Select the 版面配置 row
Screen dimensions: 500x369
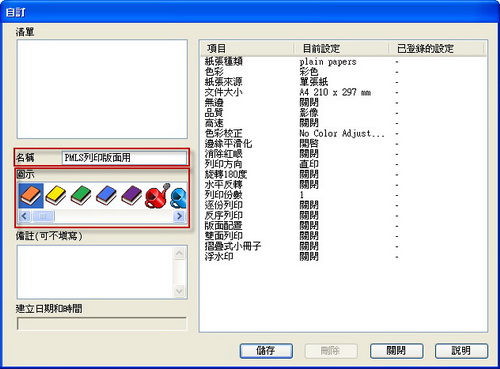tap(343, 226)
